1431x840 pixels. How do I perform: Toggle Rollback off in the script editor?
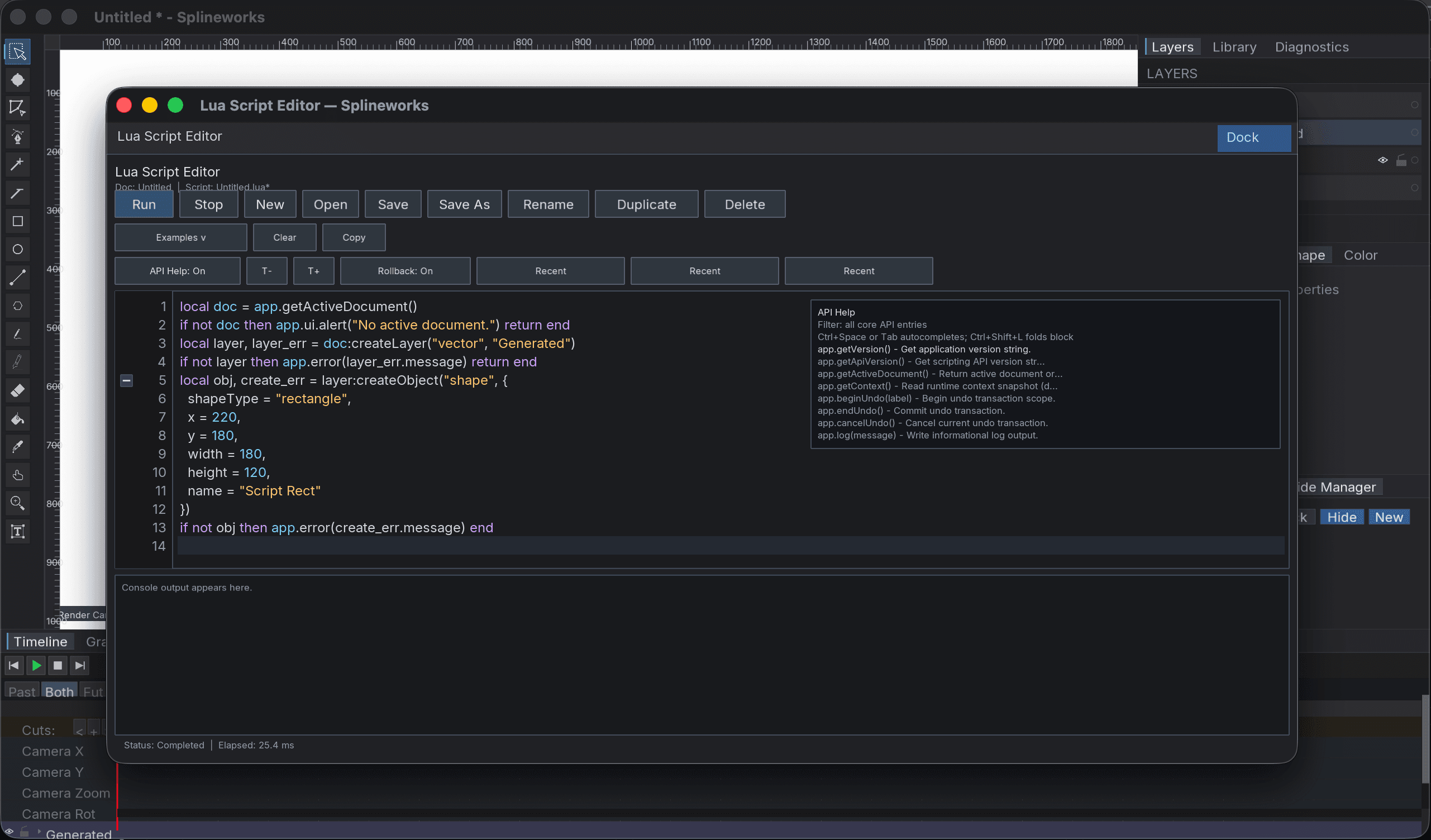click(405, 271)
